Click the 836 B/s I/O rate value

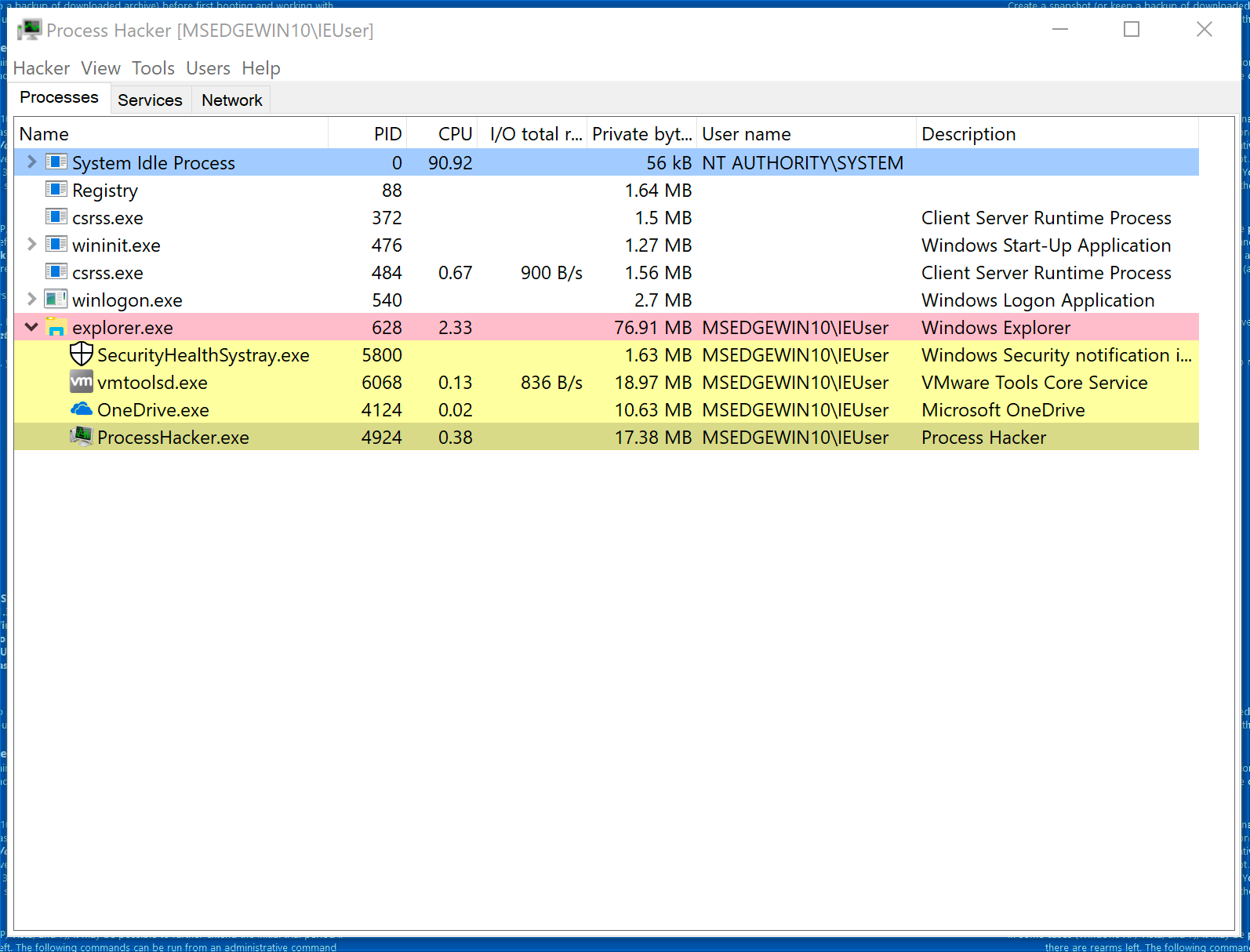tap(552, 383)
